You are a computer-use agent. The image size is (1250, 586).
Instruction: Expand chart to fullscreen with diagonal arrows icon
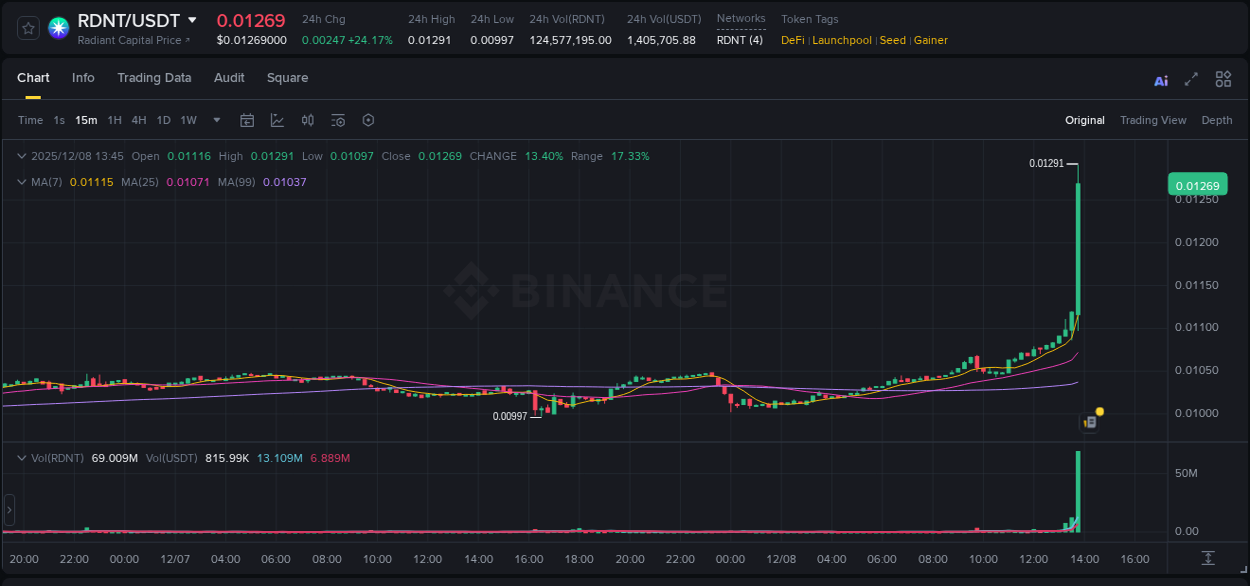pyautogui.click(x=1190, y=78)
